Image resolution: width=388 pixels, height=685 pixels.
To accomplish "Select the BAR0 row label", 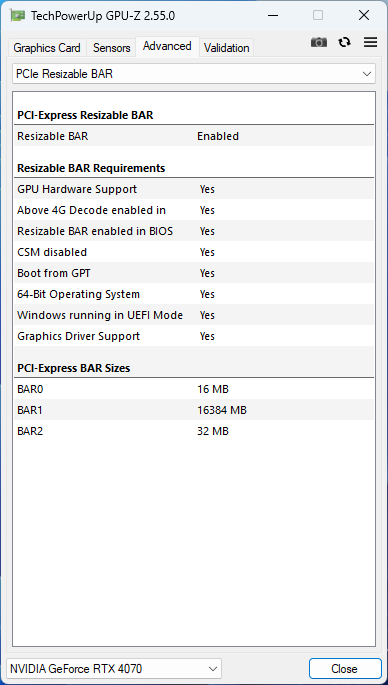I will coord(30,389).
